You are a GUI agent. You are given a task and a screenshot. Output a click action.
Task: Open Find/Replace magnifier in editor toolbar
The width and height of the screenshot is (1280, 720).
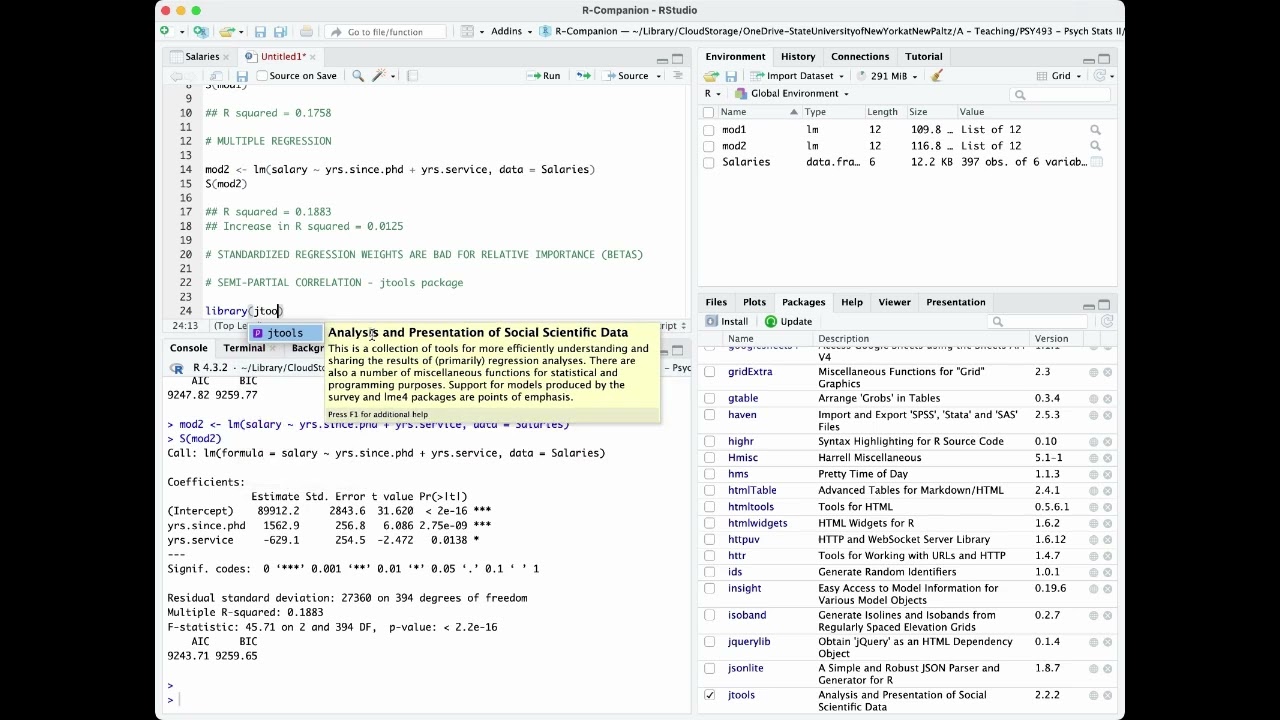point(358,76)
